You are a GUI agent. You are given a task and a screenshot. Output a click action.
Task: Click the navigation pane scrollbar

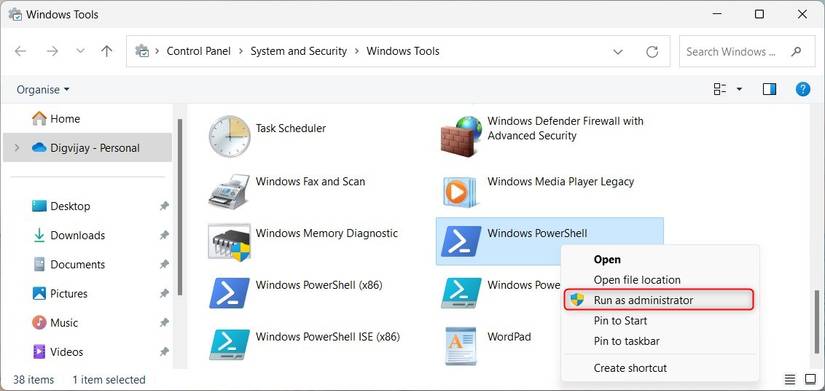180,206
